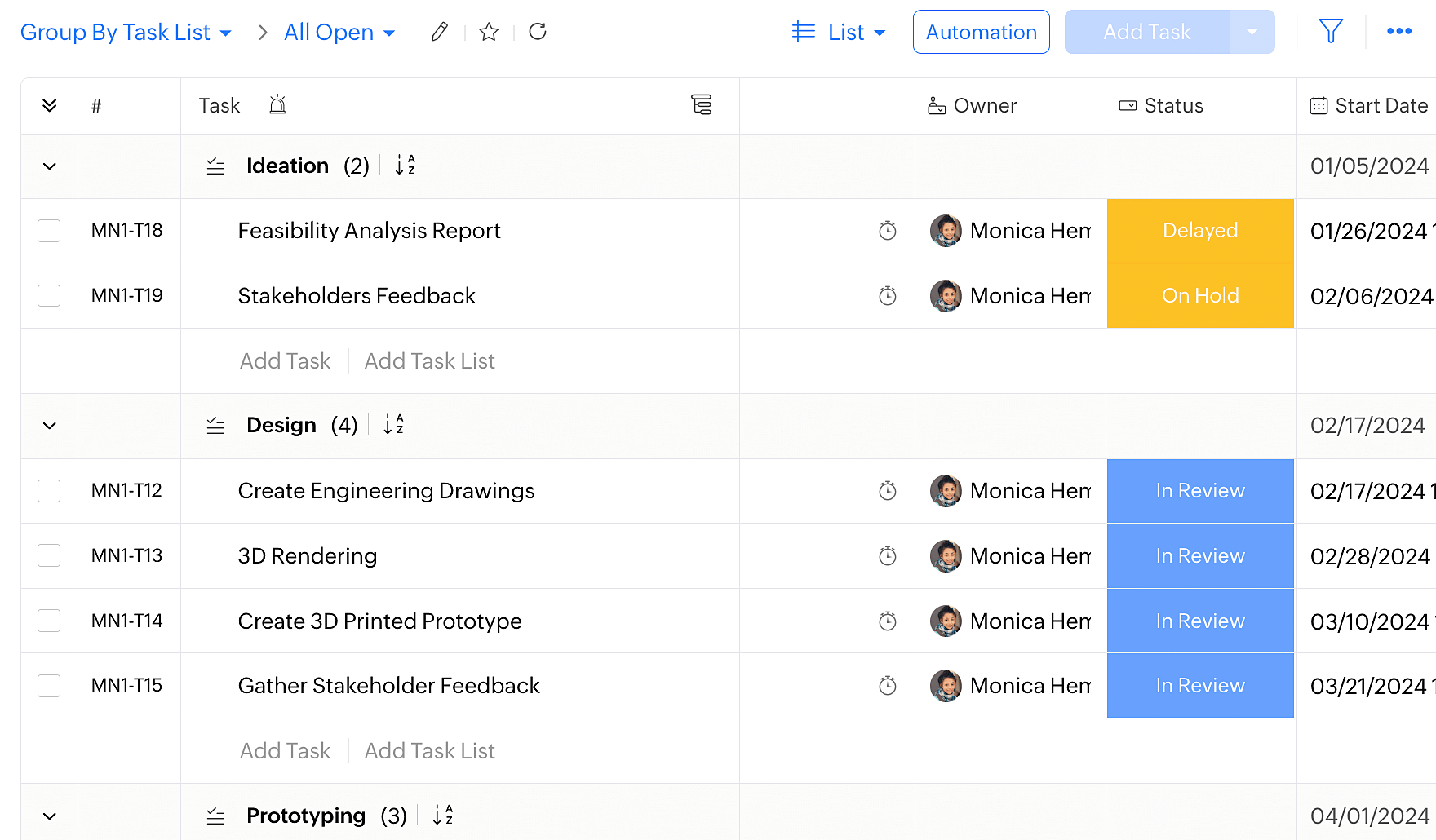Collapse the Design task list

point(50,426)
